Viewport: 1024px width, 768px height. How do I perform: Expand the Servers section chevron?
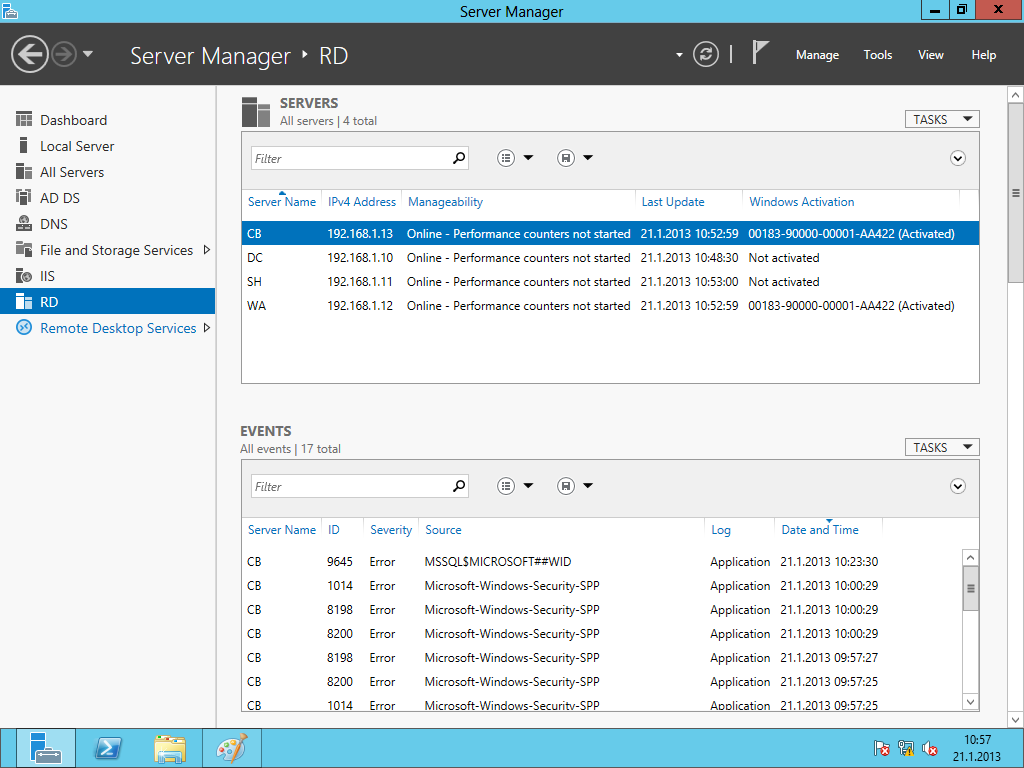click(957, 158)
